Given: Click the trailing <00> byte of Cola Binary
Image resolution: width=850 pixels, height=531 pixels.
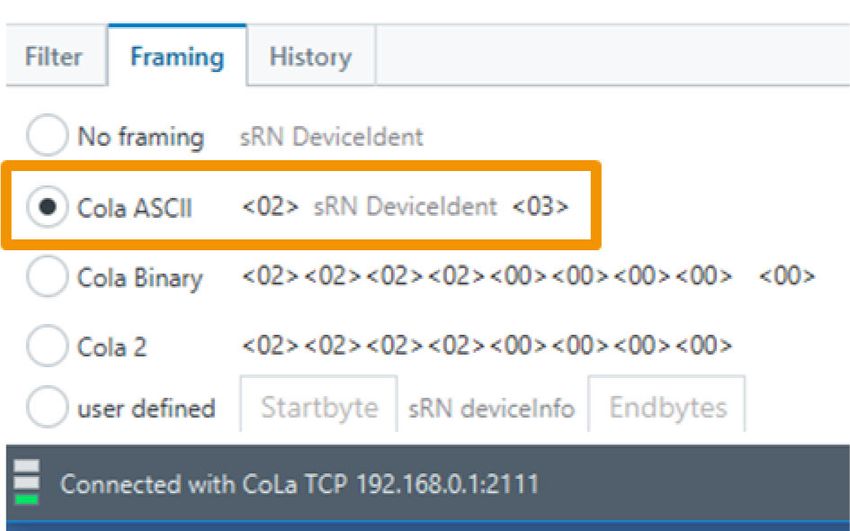Looking at the screenshot, I should click(787, 276).
